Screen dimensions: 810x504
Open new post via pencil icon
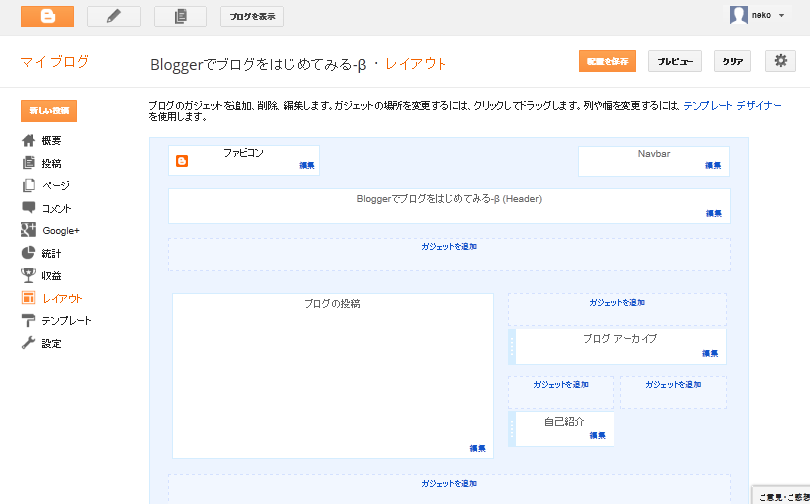(114, 17)
